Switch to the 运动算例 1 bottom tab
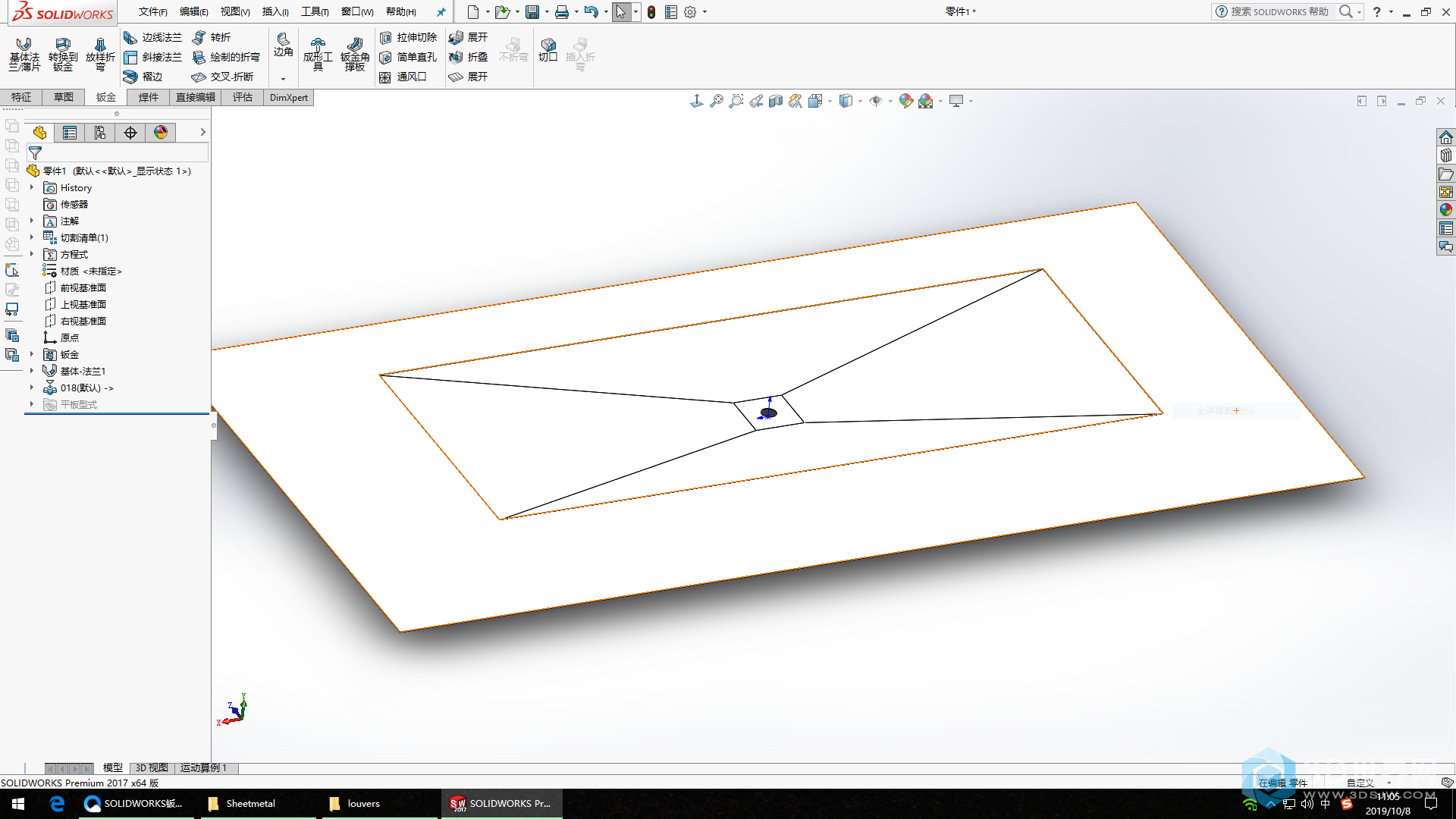 click(203, 767)
